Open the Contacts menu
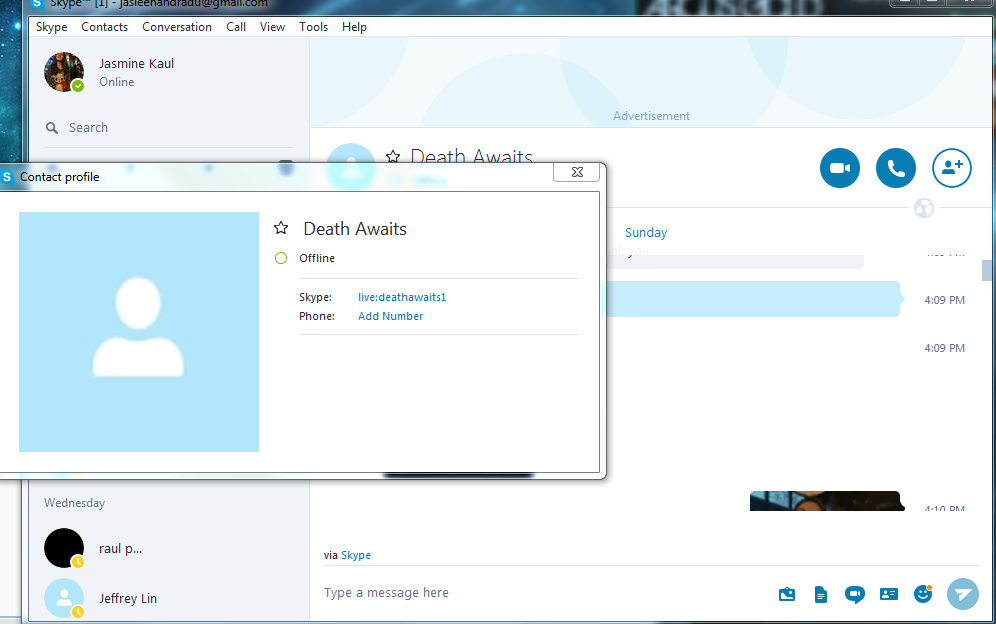 (105, 27)
